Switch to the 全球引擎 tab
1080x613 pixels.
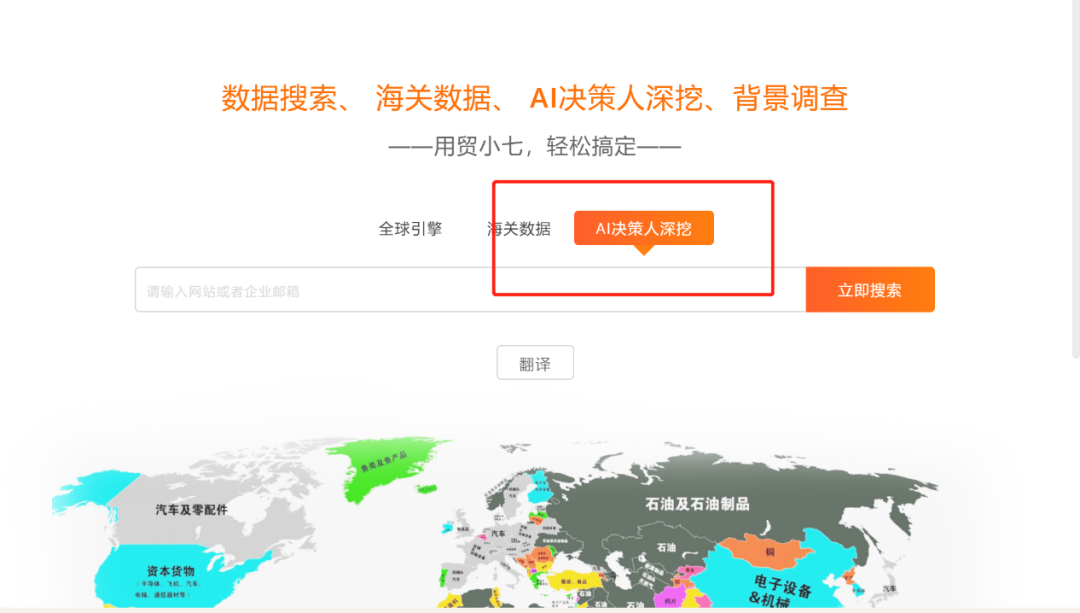410,229
